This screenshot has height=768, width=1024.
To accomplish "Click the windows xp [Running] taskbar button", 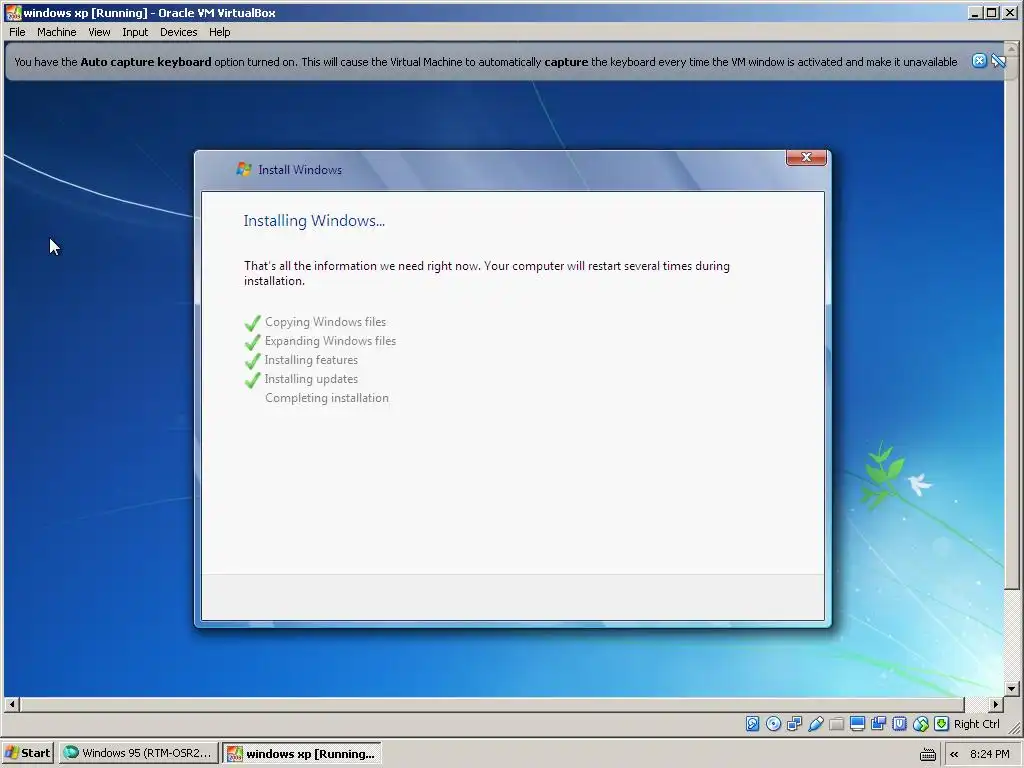I will 302,753.
